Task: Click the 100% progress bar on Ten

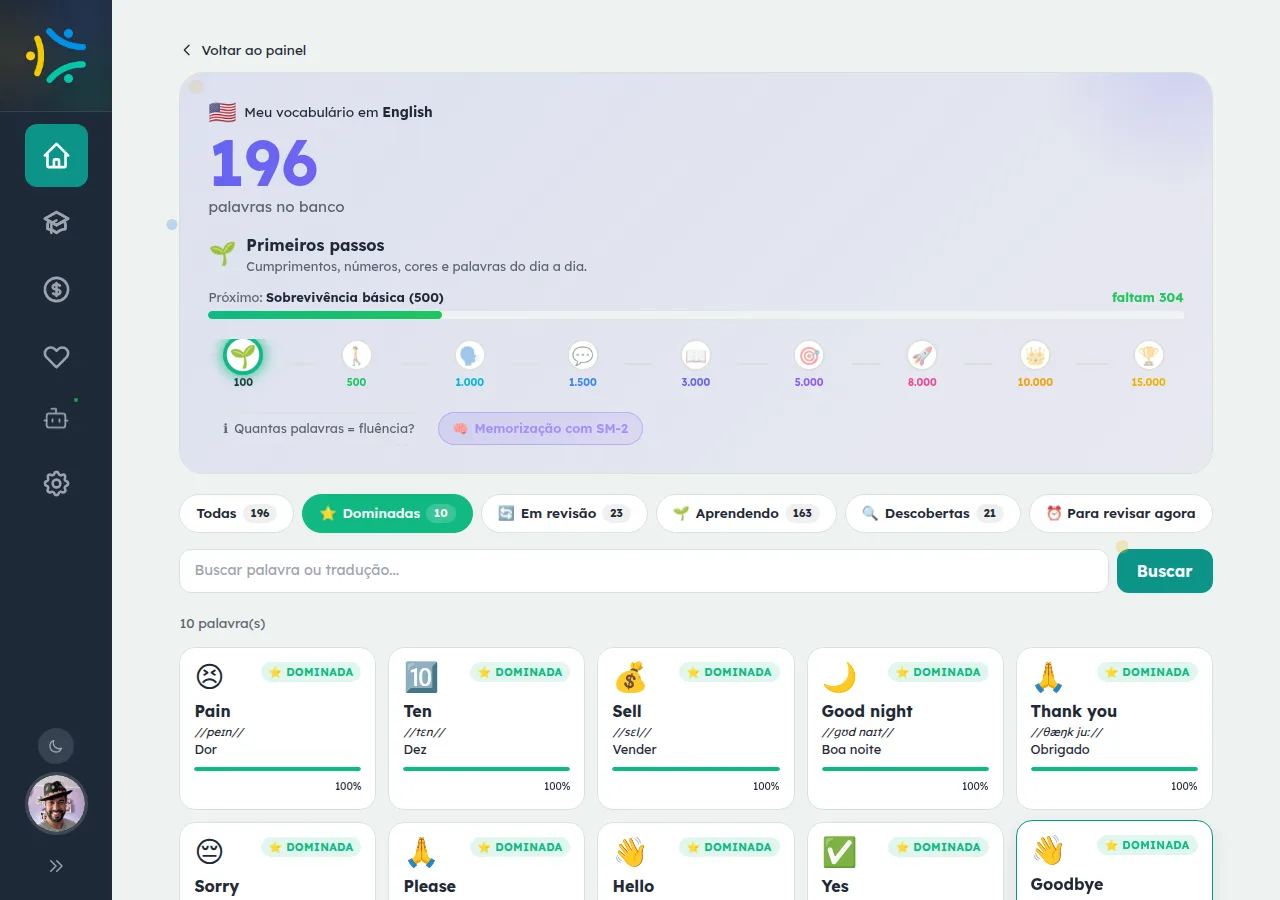Action: [487, 769]
